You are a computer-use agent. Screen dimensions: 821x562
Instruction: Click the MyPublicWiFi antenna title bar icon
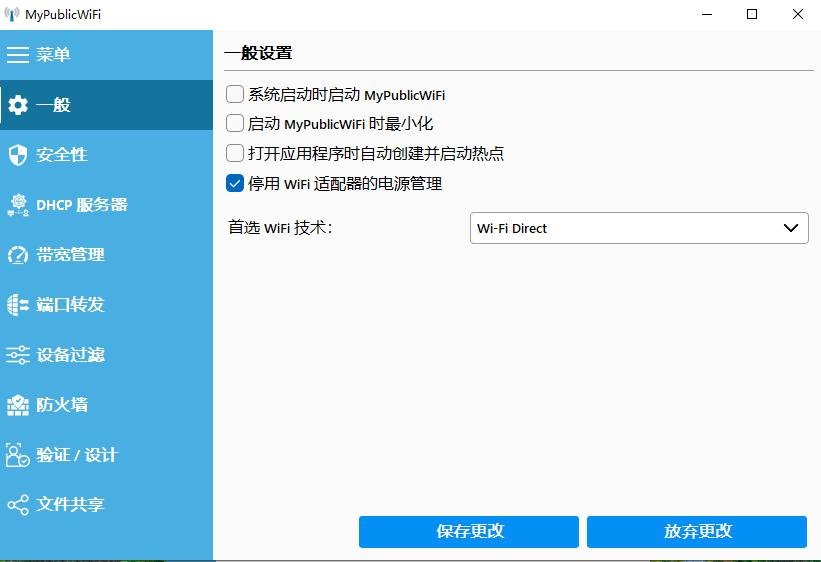pyautogui.click(x=12, y=14)
